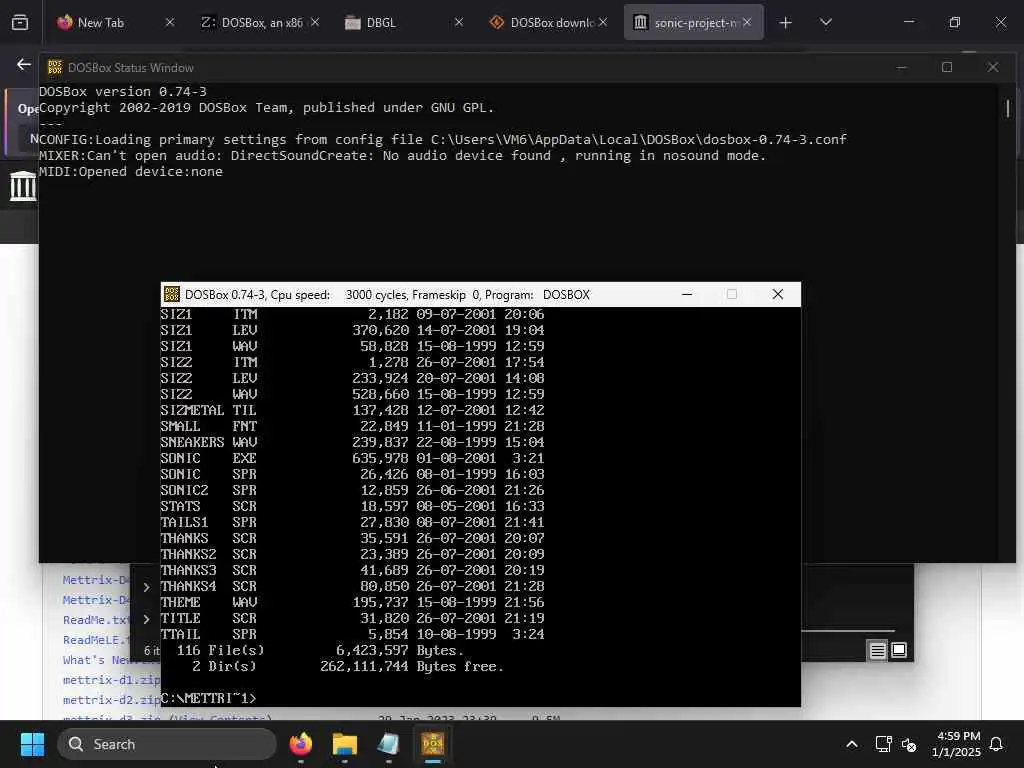Click the STATS SCR listing row

(353, 506)
